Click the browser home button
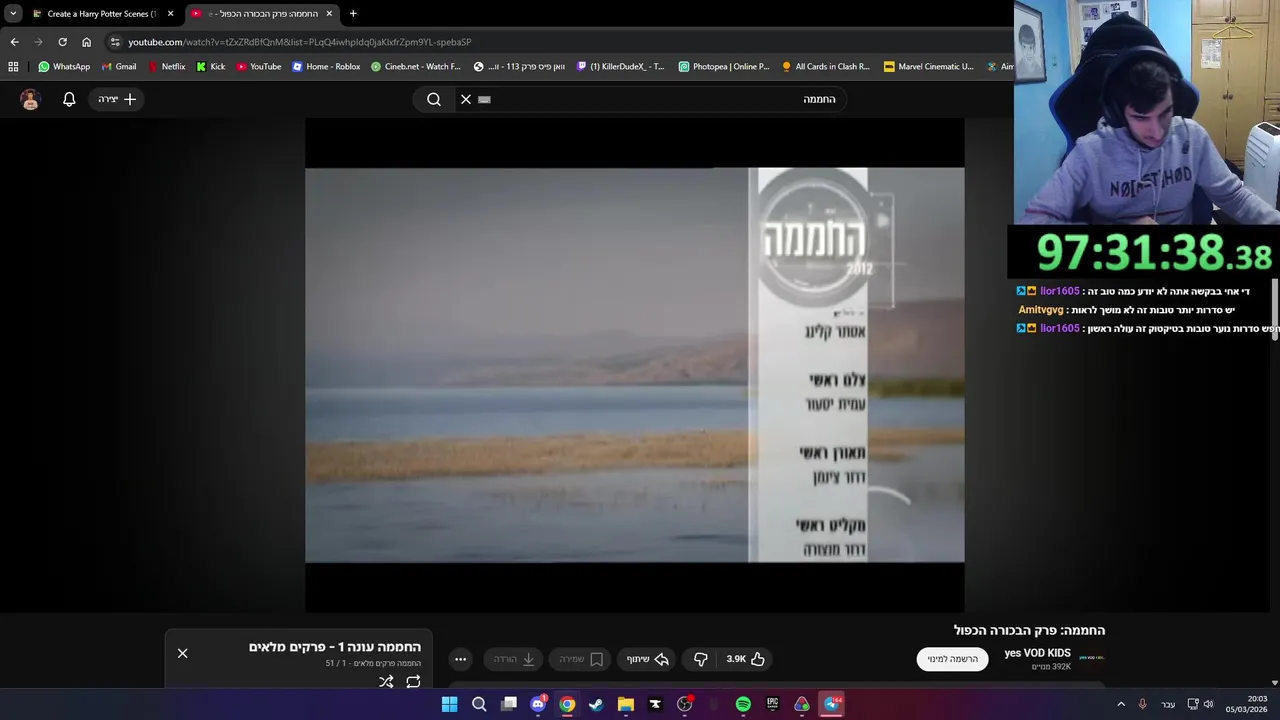This screenshot has height=720, width=1280. tap(86, 42)
